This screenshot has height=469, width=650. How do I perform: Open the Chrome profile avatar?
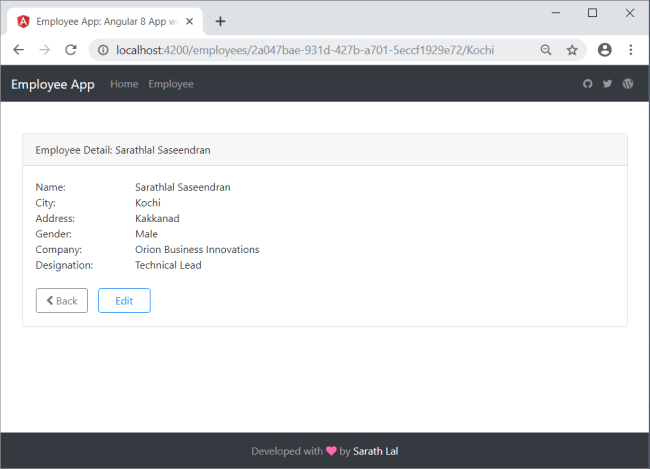click(x=604, y=50)
